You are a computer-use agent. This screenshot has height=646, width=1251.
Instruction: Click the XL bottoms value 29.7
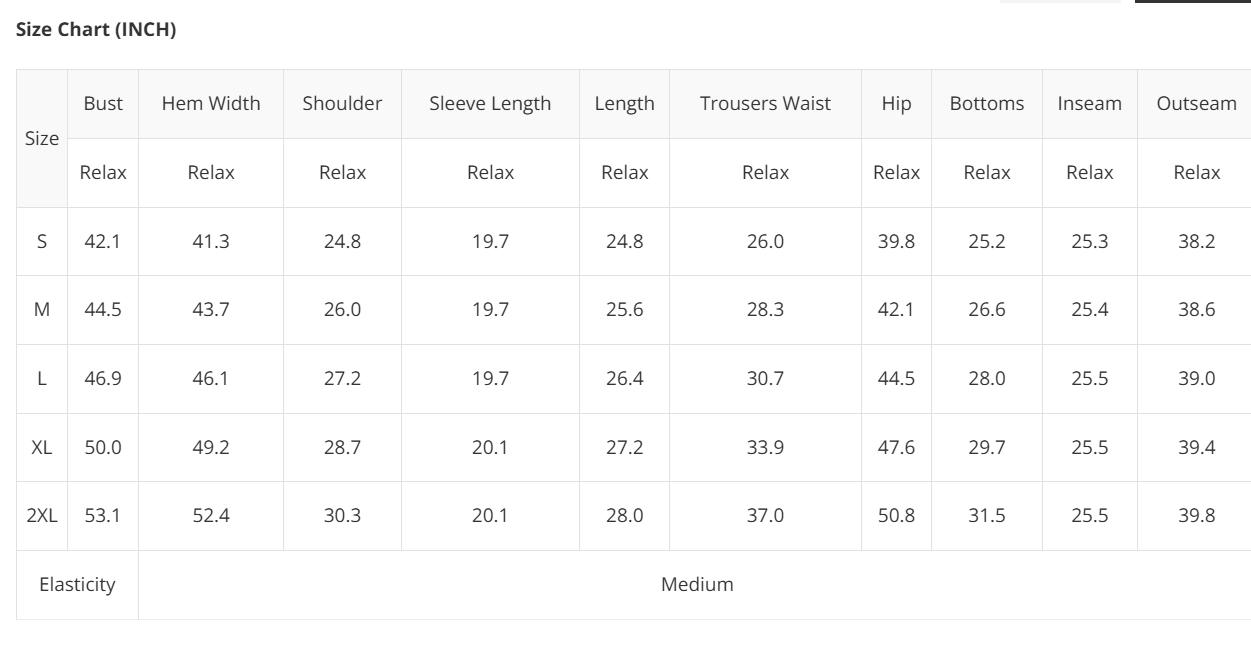987,447
